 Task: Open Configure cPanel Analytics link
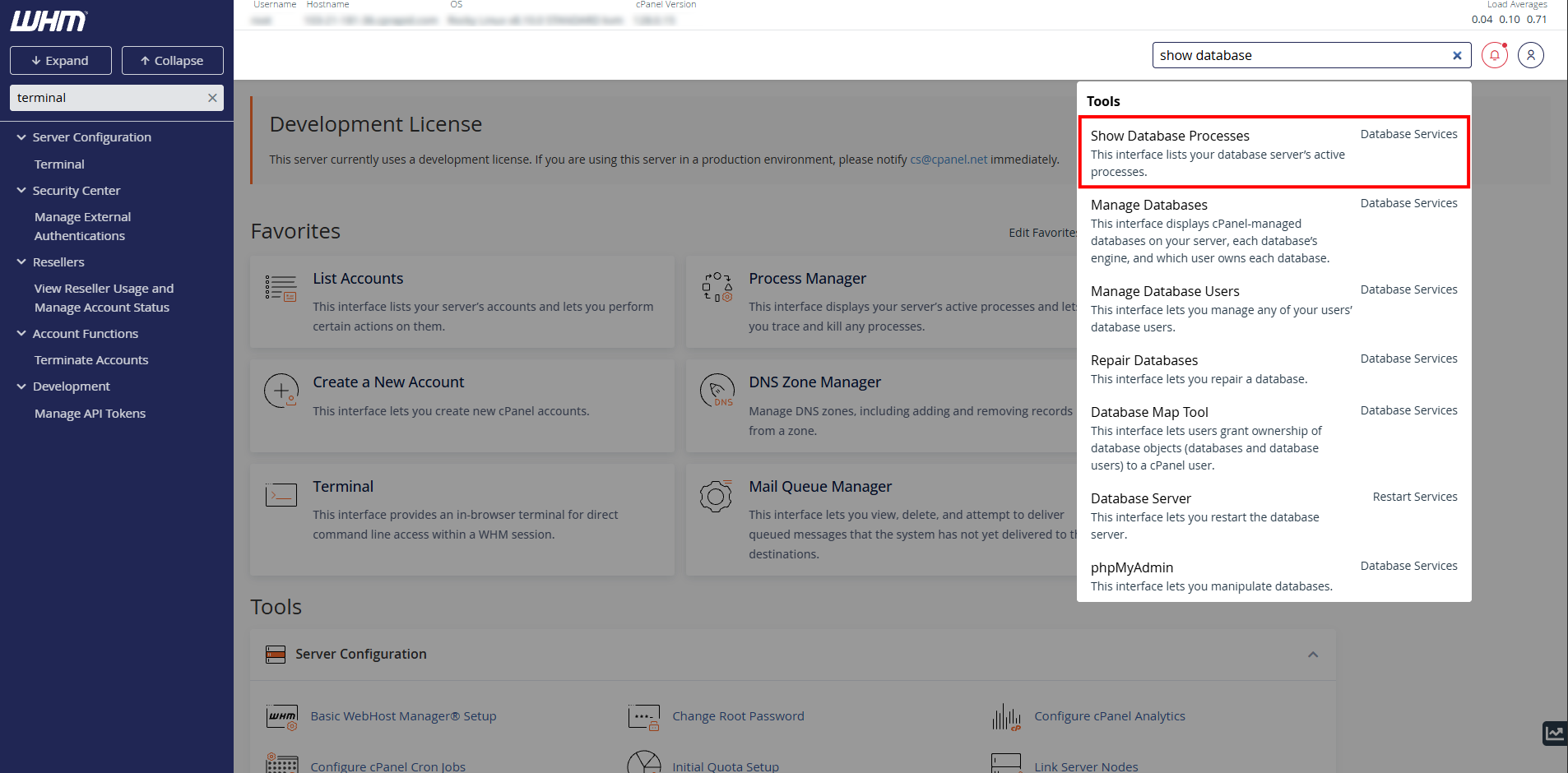click(x=1110, y=716)
